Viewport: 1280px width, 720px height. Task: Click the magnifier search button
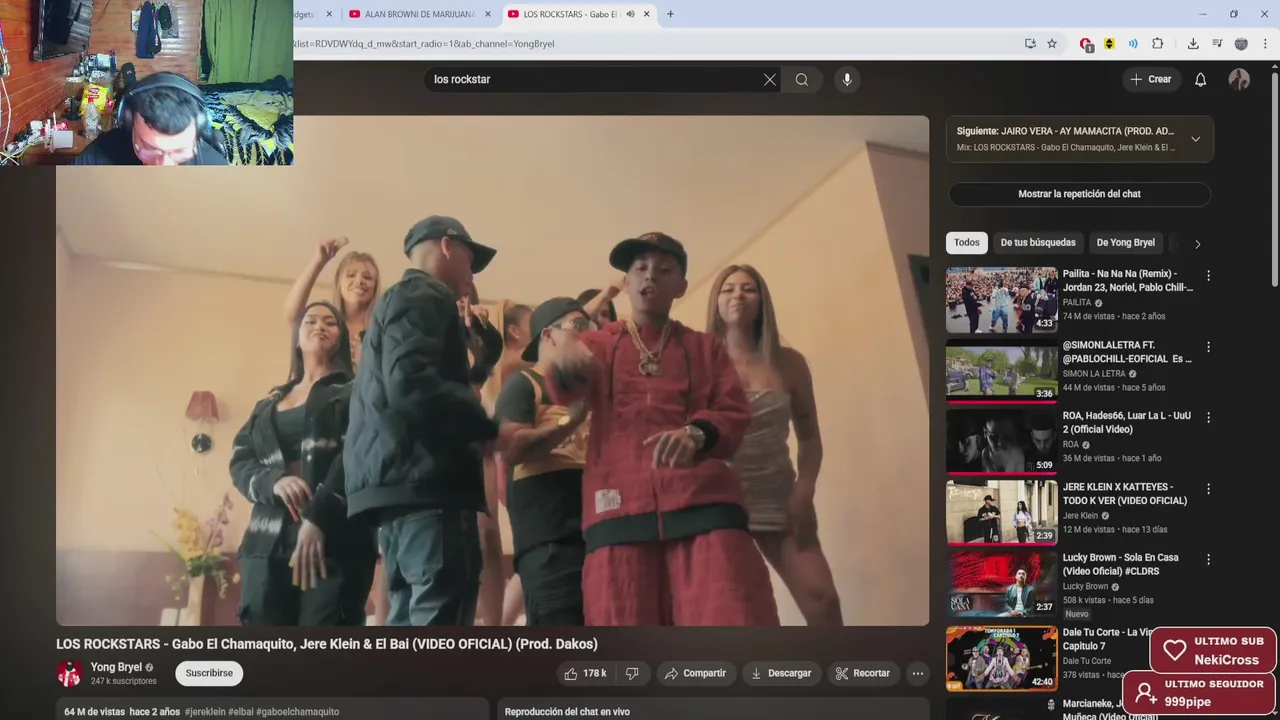pyautogui.click(x=802, y=80)
